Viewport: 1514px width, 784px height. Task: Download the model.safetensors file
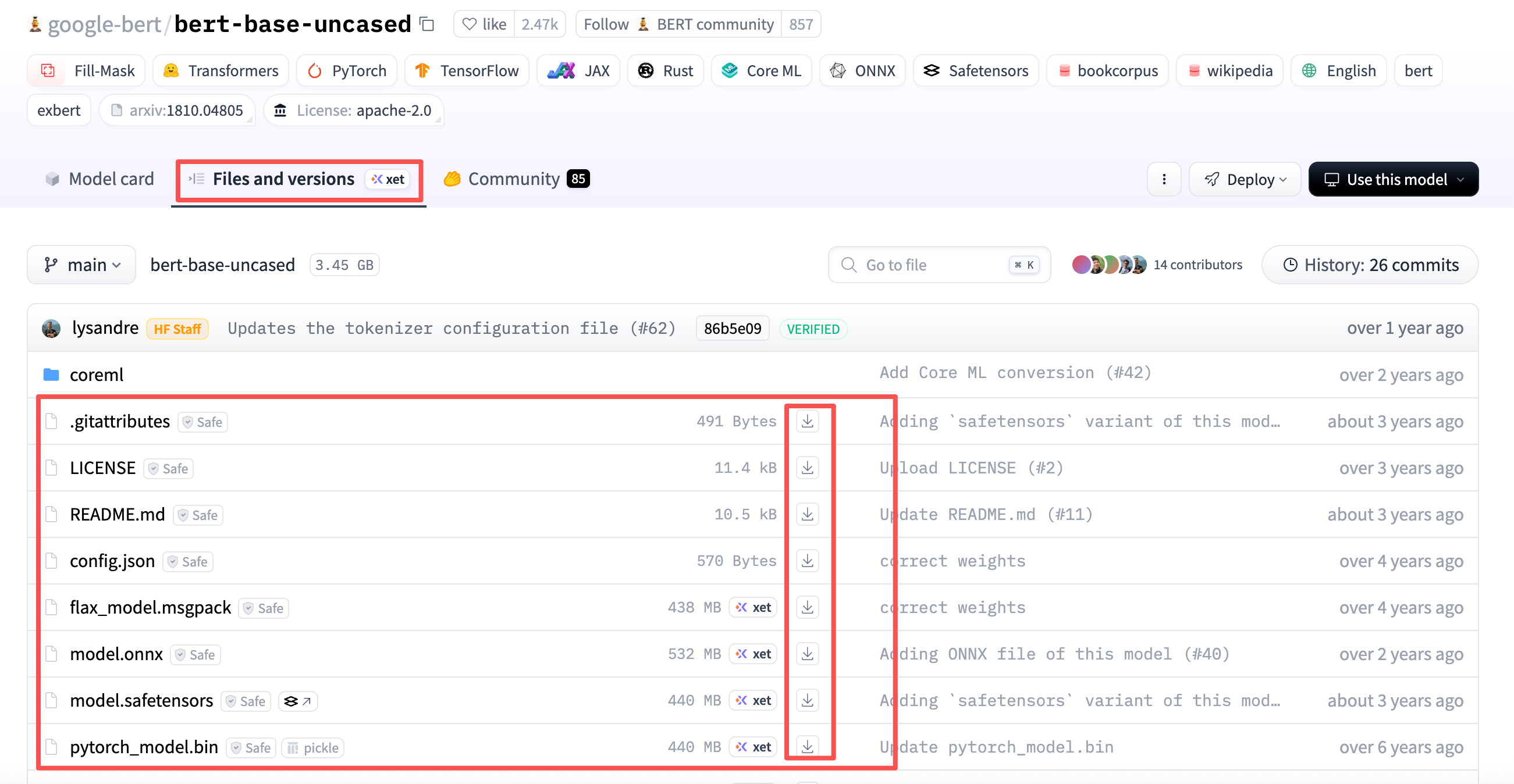tap(808, 700)
